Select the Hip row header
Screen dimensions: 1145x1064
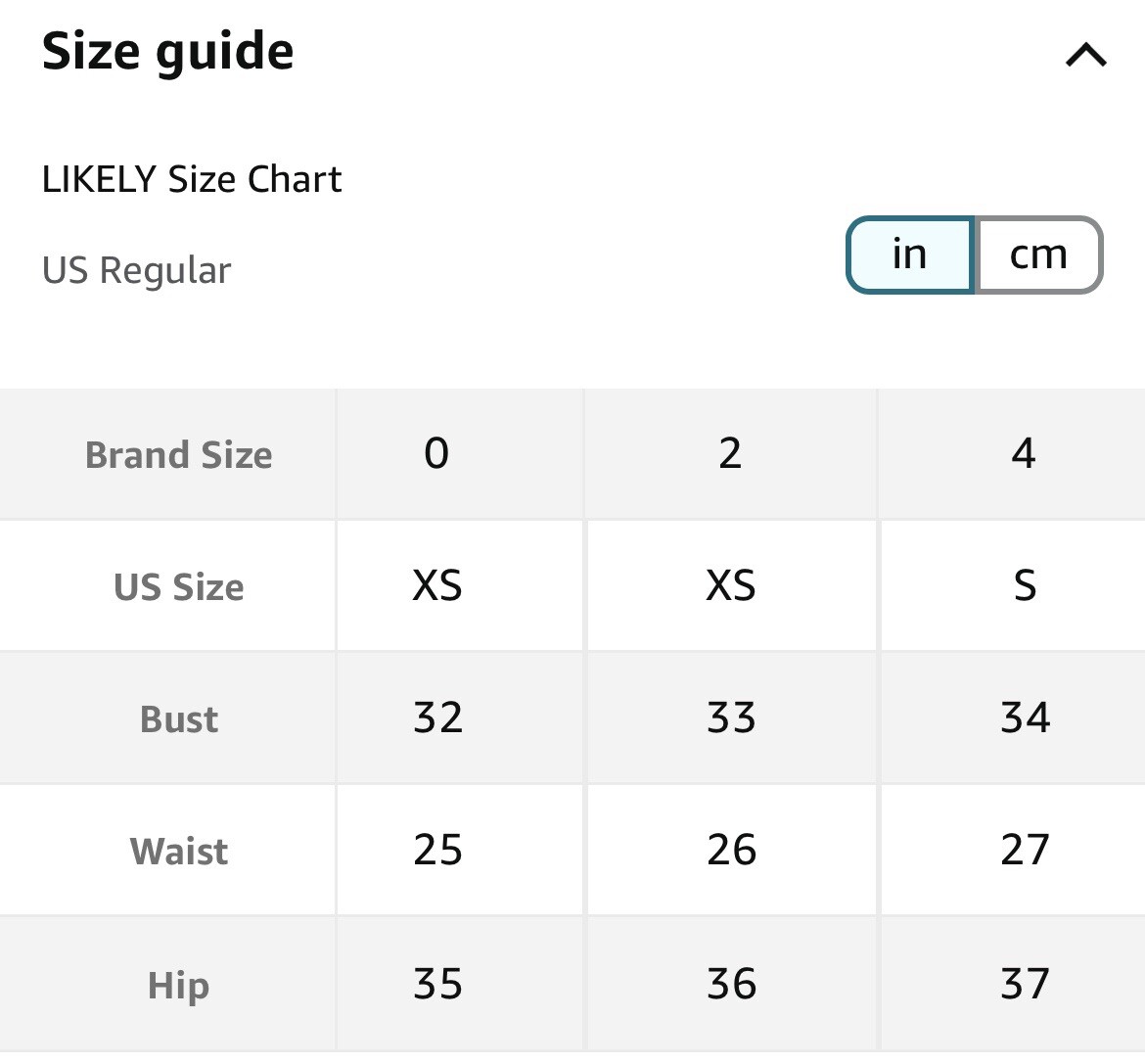179,985
